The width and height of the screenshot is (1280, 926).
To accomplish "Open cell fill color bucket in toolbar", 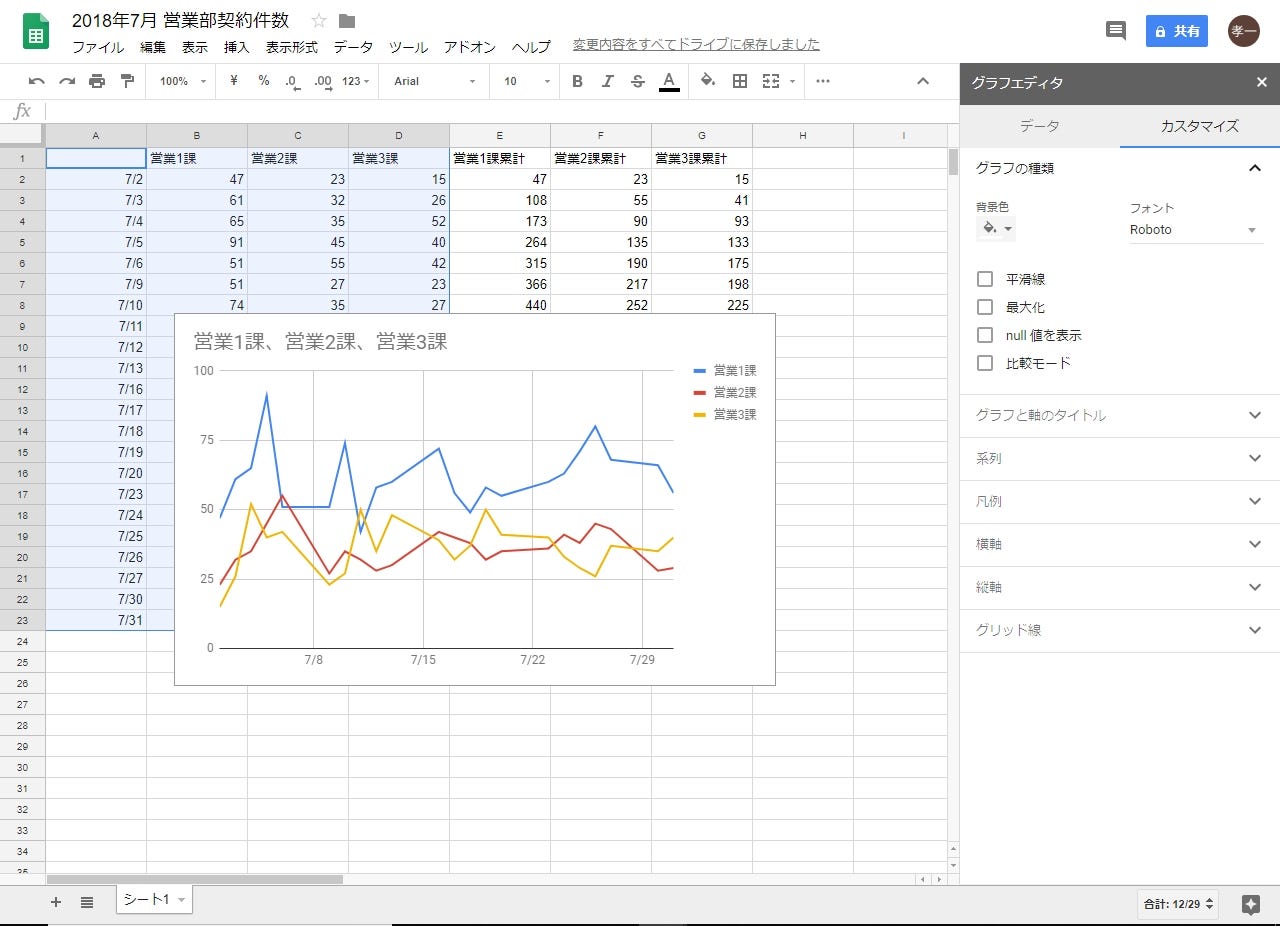I will [708, 81].
